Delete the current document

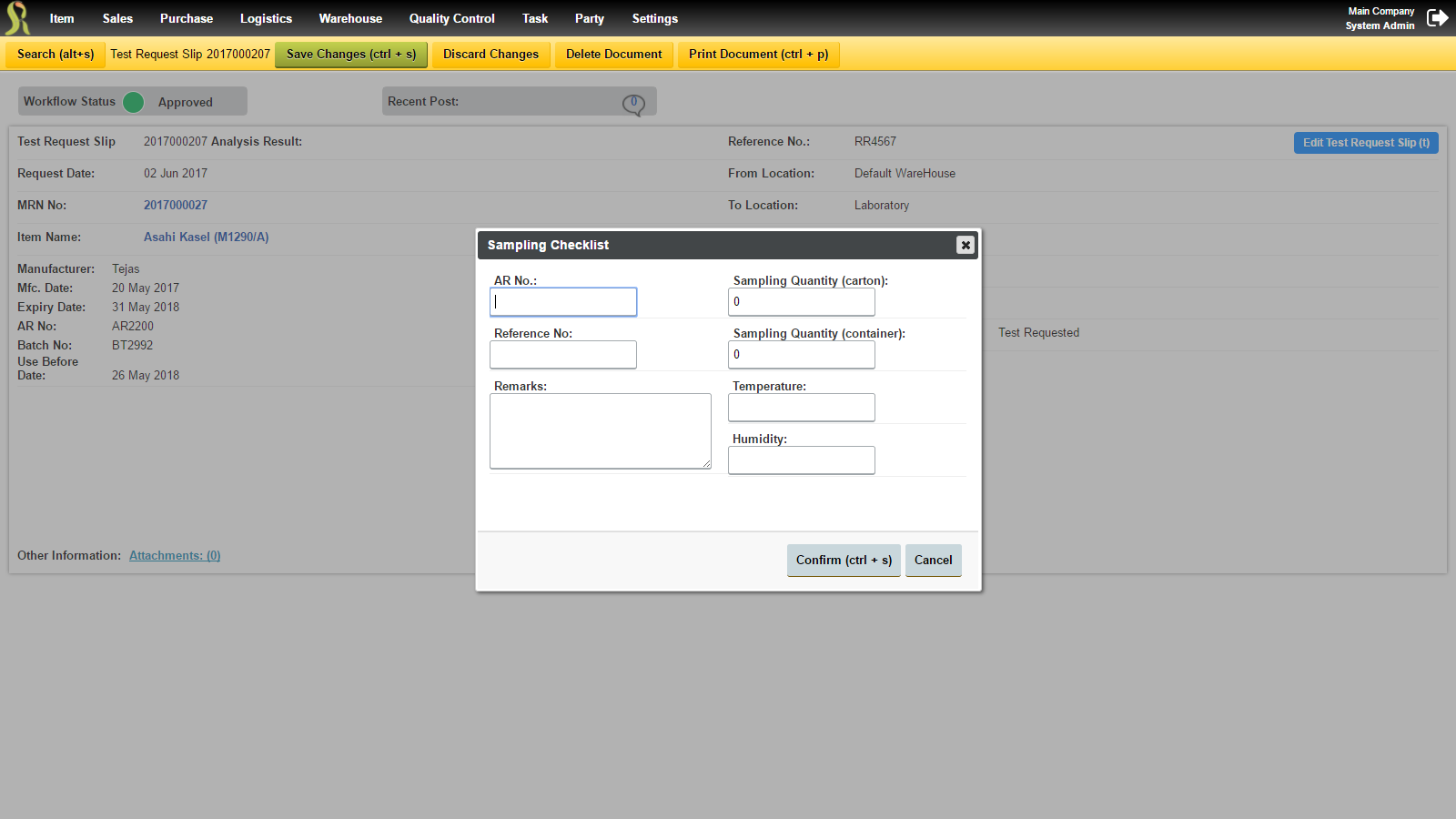(613, 54)
